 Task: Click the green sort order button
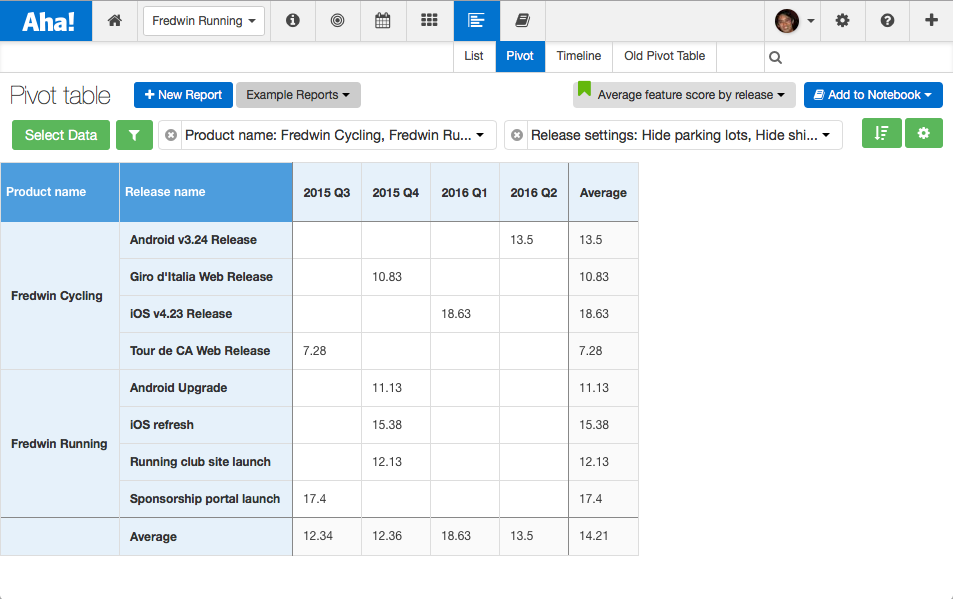coord(881,133)
